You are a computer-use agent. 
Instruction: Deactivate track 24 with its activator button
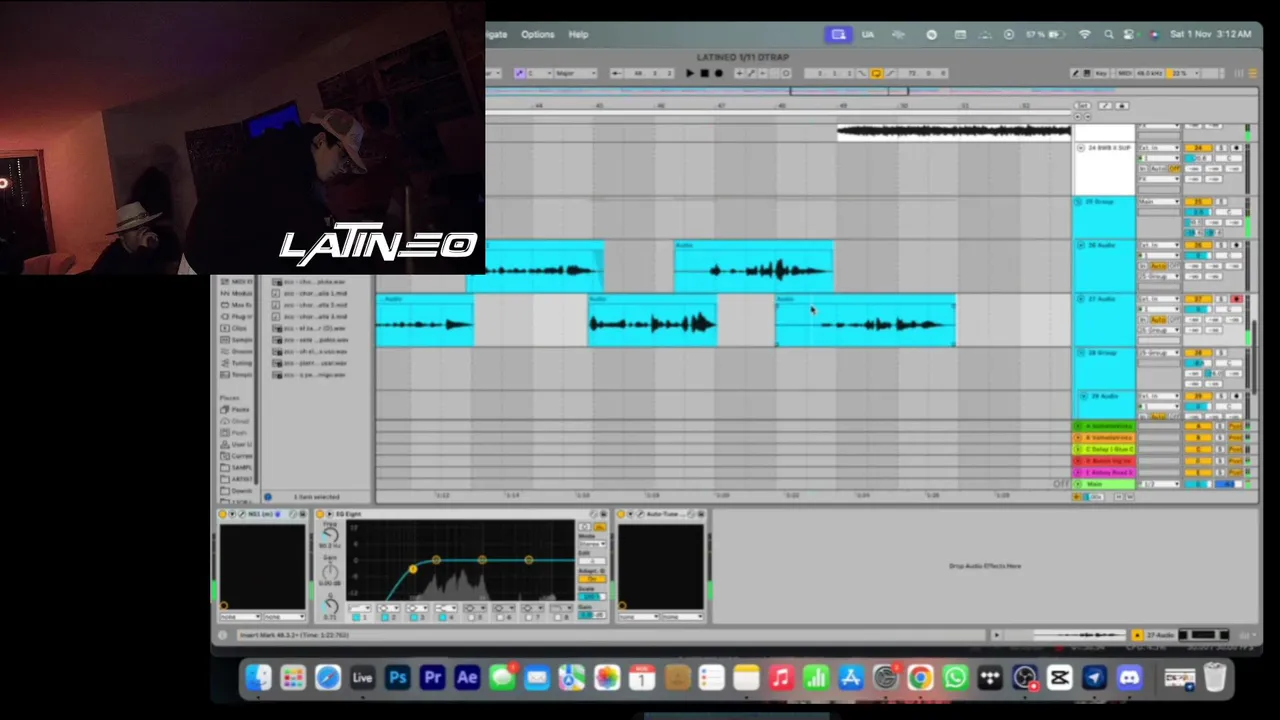pos(1197,148)
